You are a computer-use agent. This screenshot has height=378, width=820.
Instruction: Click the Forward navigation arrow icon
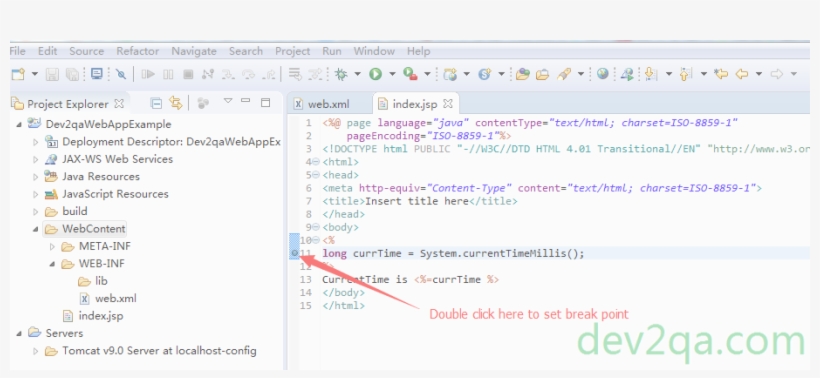[777, 74]
